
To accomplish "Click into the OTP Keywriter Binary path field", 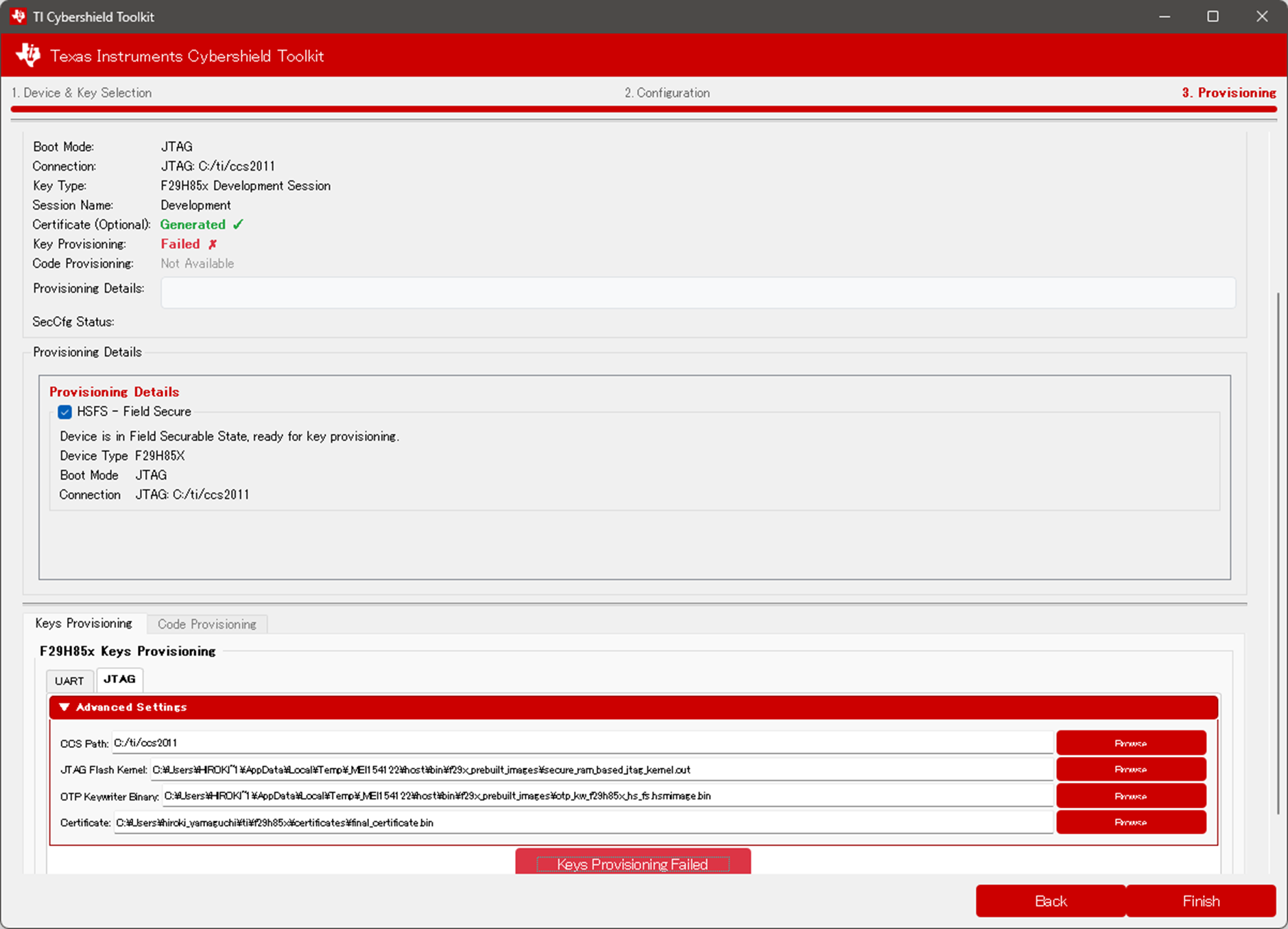I will (x=608, y=796).
